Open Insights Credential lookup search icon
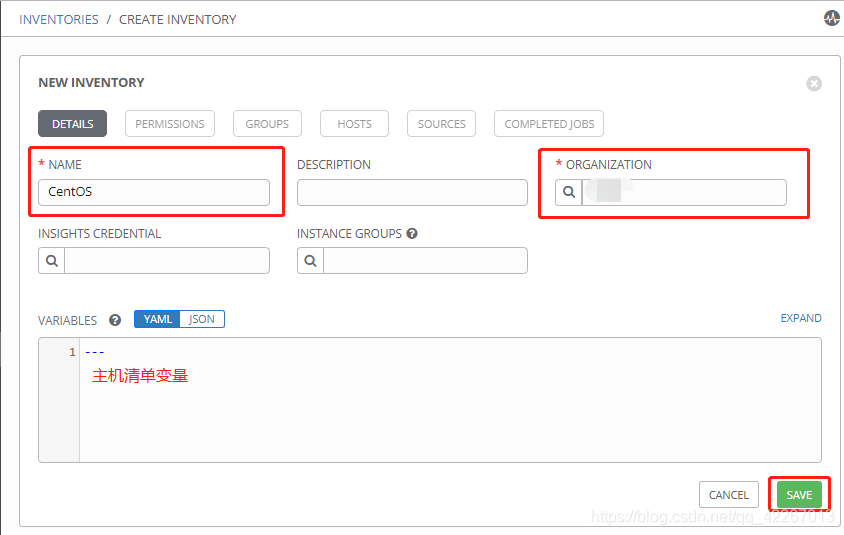 click(52, 261)
